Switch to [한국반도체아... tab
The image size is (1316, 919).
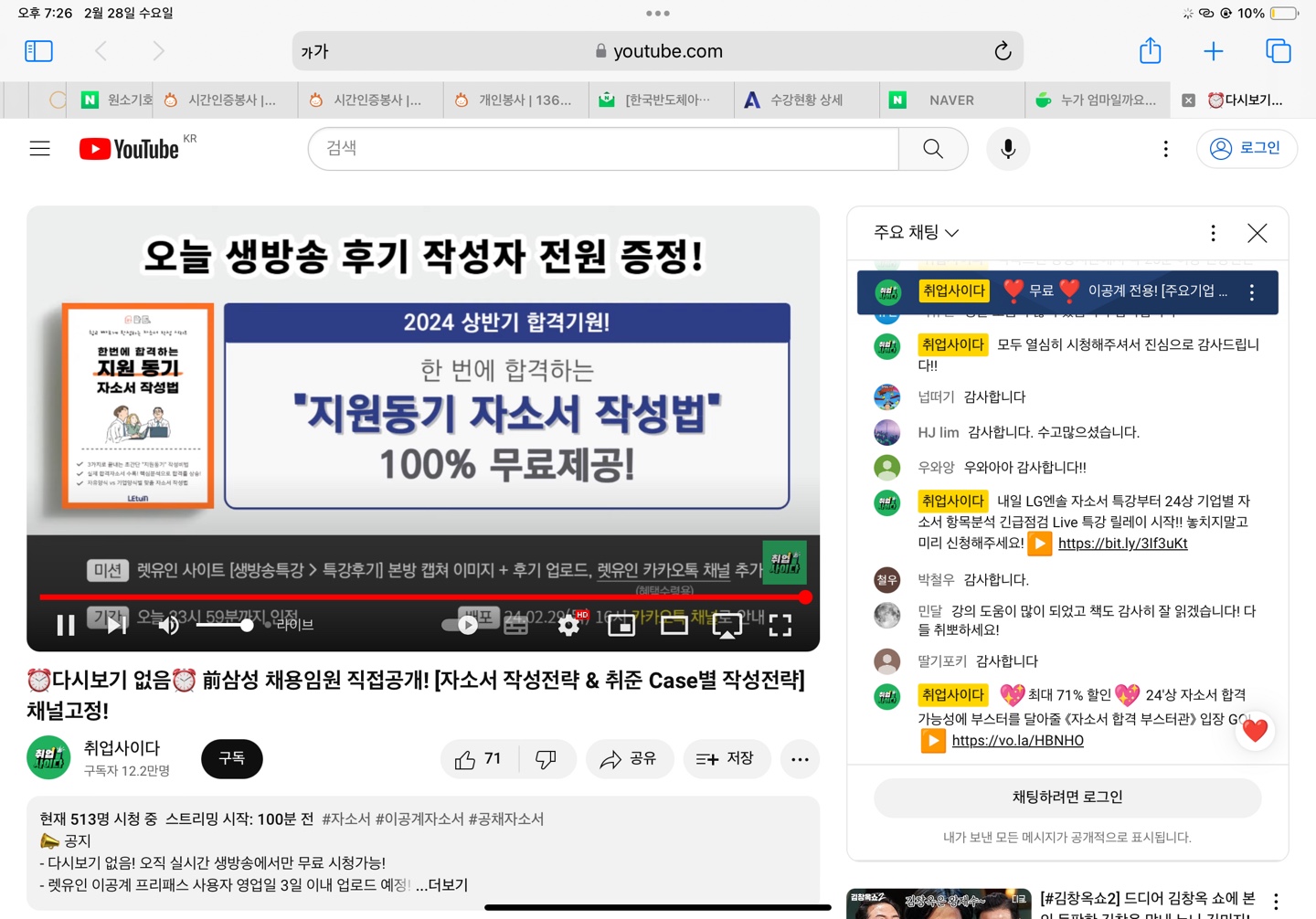click(x=662, y=100)
